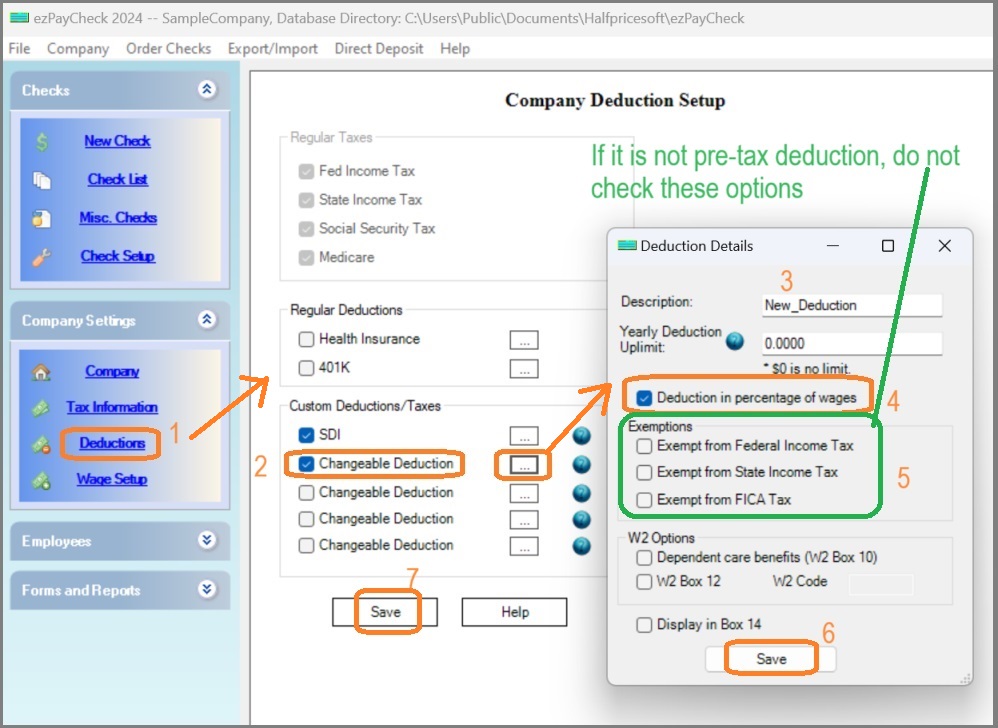Open the Direct Deposit menu
This screenshot has height=728, width=998.
point(378,48)
